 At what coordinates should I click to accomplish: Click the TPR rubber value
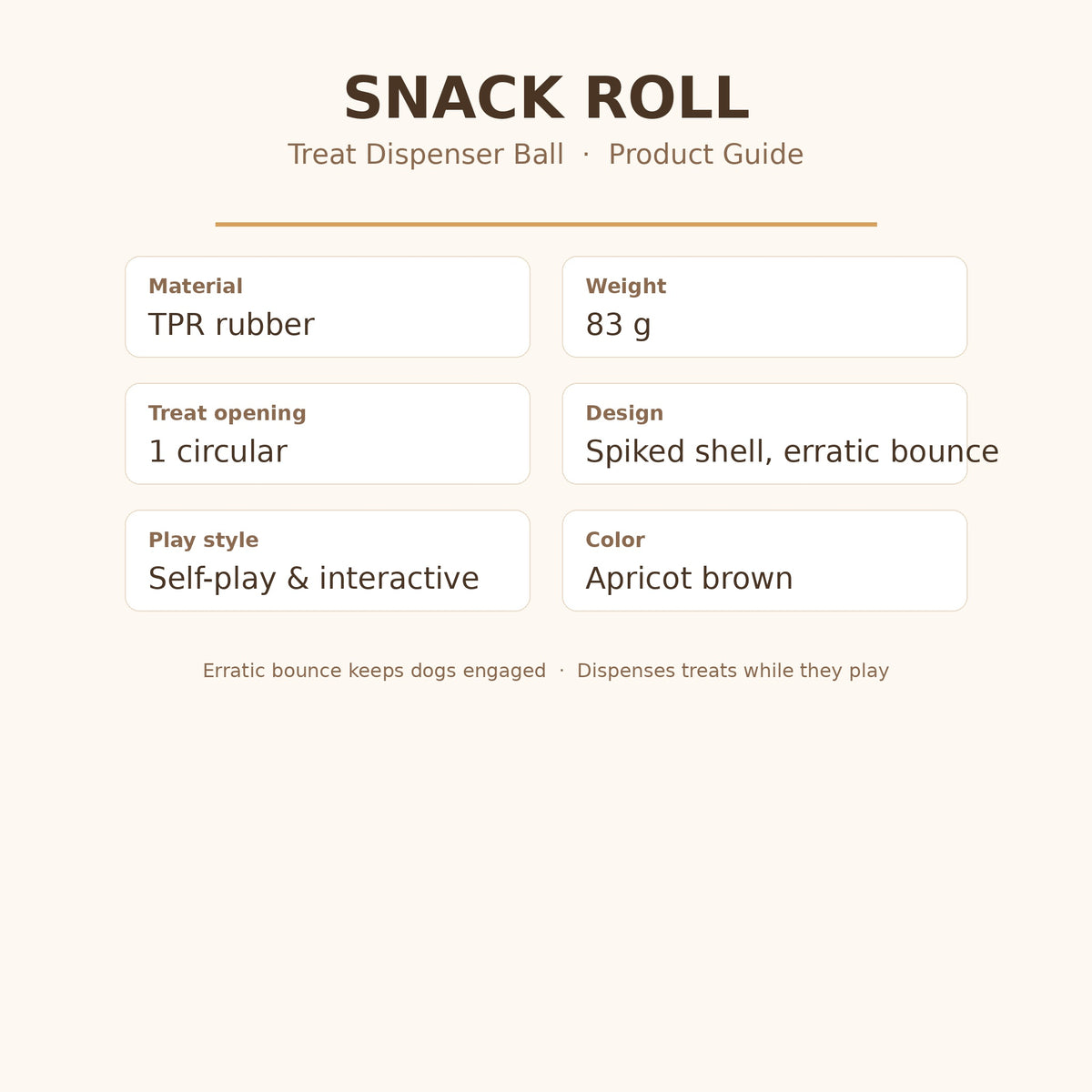coord(231,325)
